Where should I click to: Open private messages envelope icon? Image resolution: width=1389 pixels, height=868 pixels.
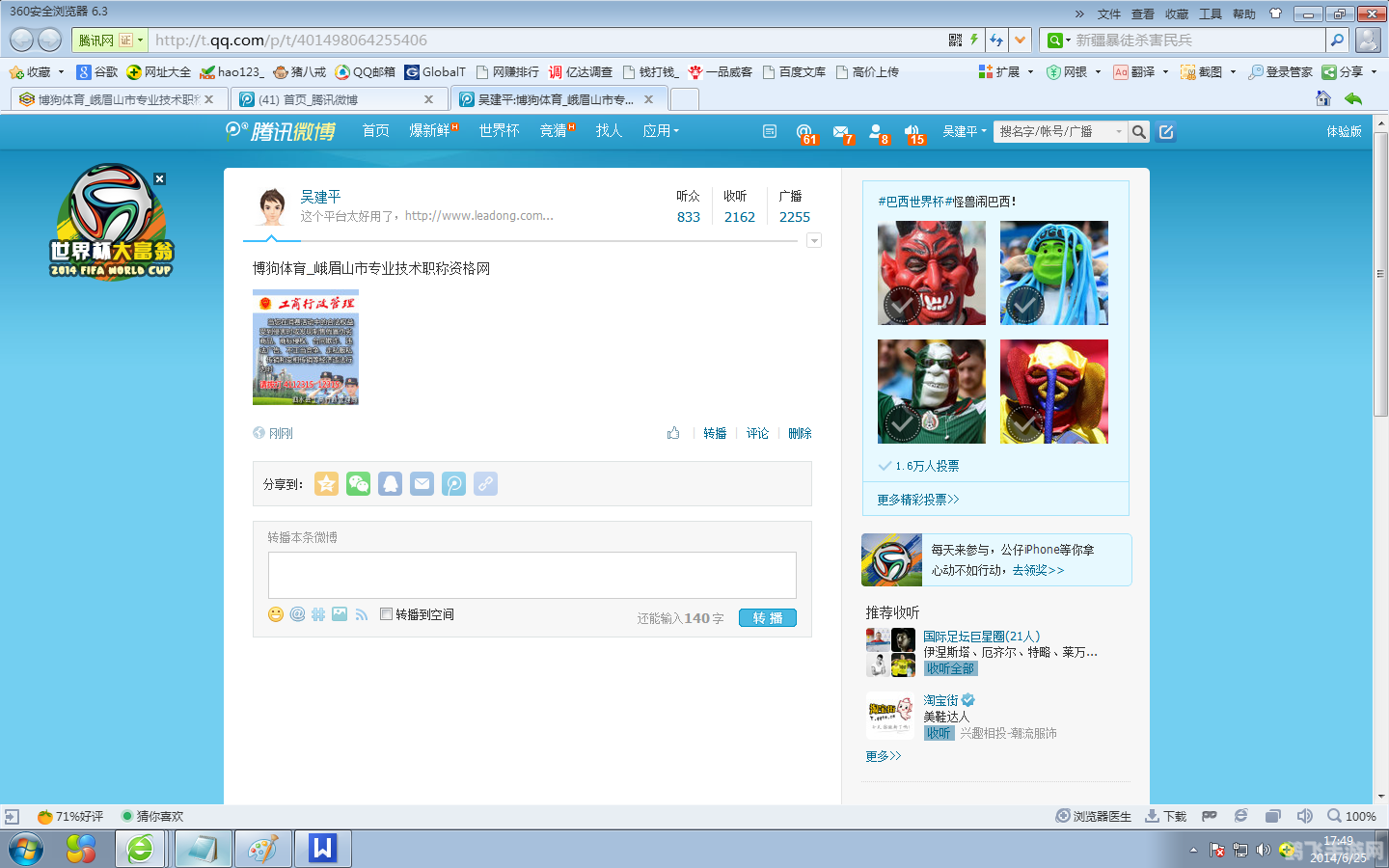(841, 132)
